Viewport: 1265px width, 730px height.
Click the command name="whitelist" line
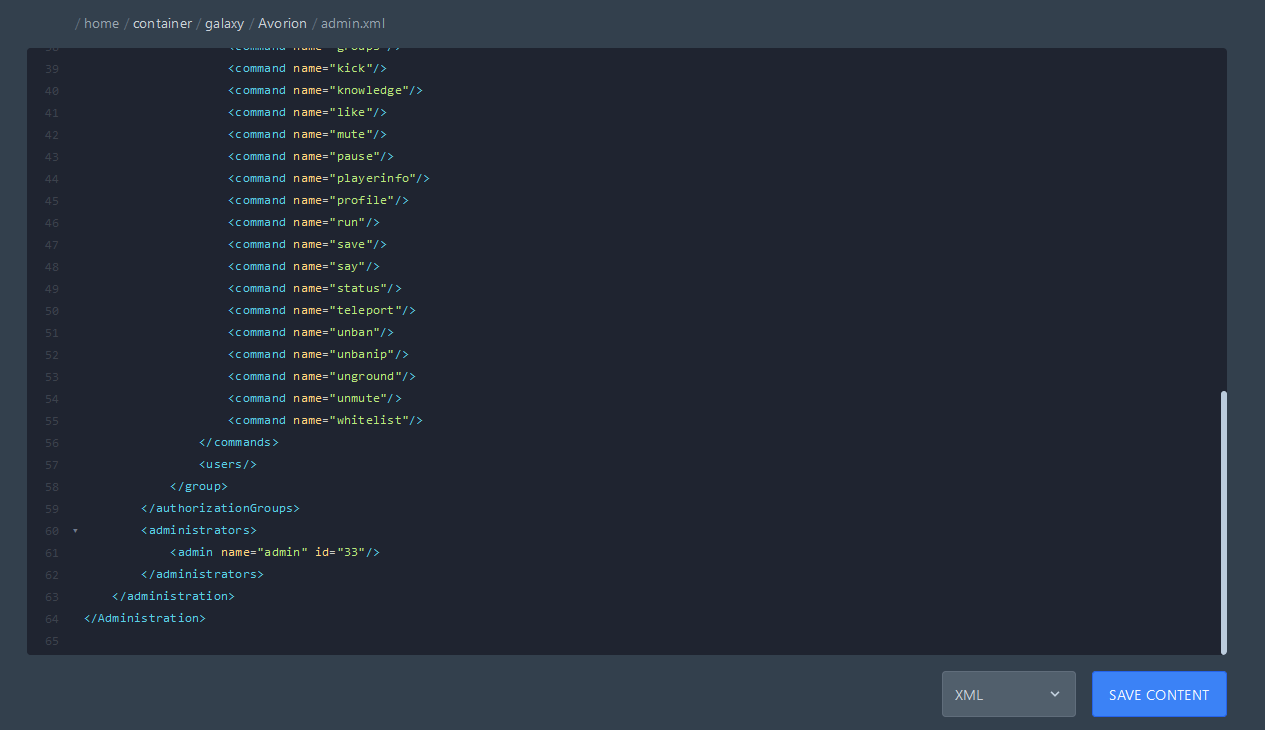click(x=325, y=420)
